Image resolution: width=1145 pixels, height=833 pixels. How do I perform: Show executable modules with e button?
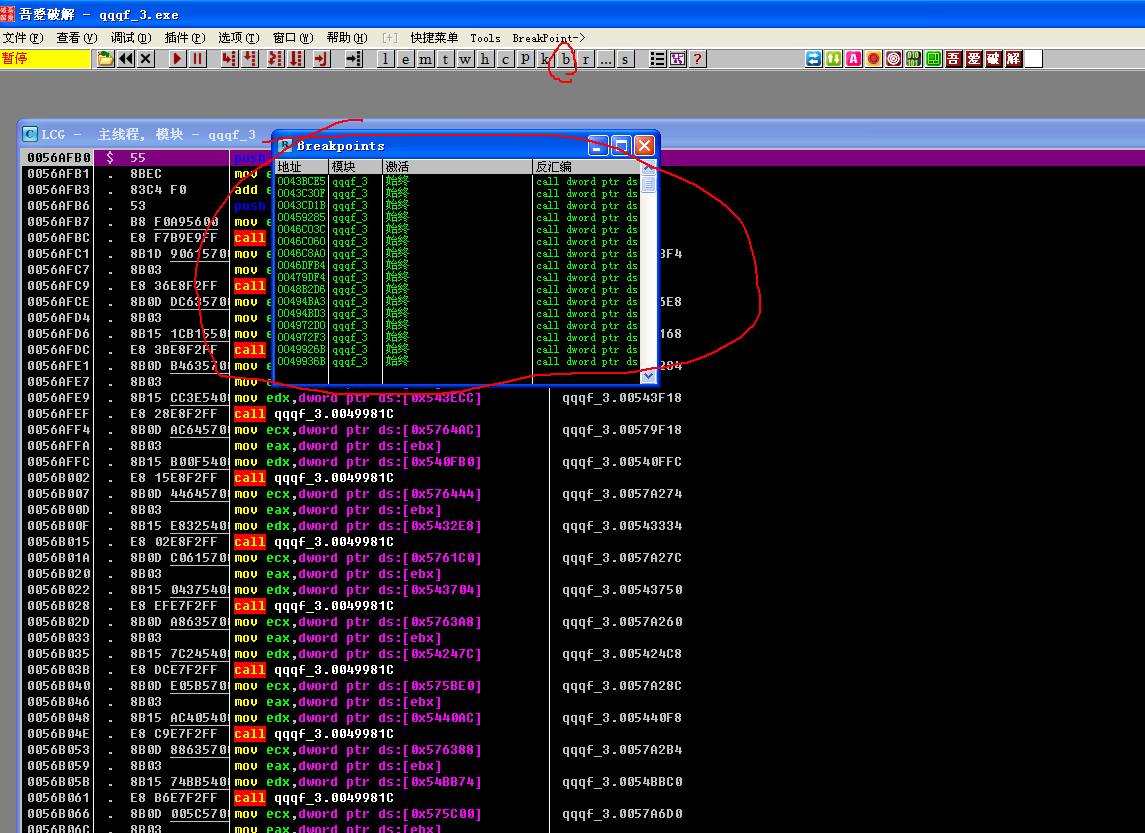pos(405,59)
